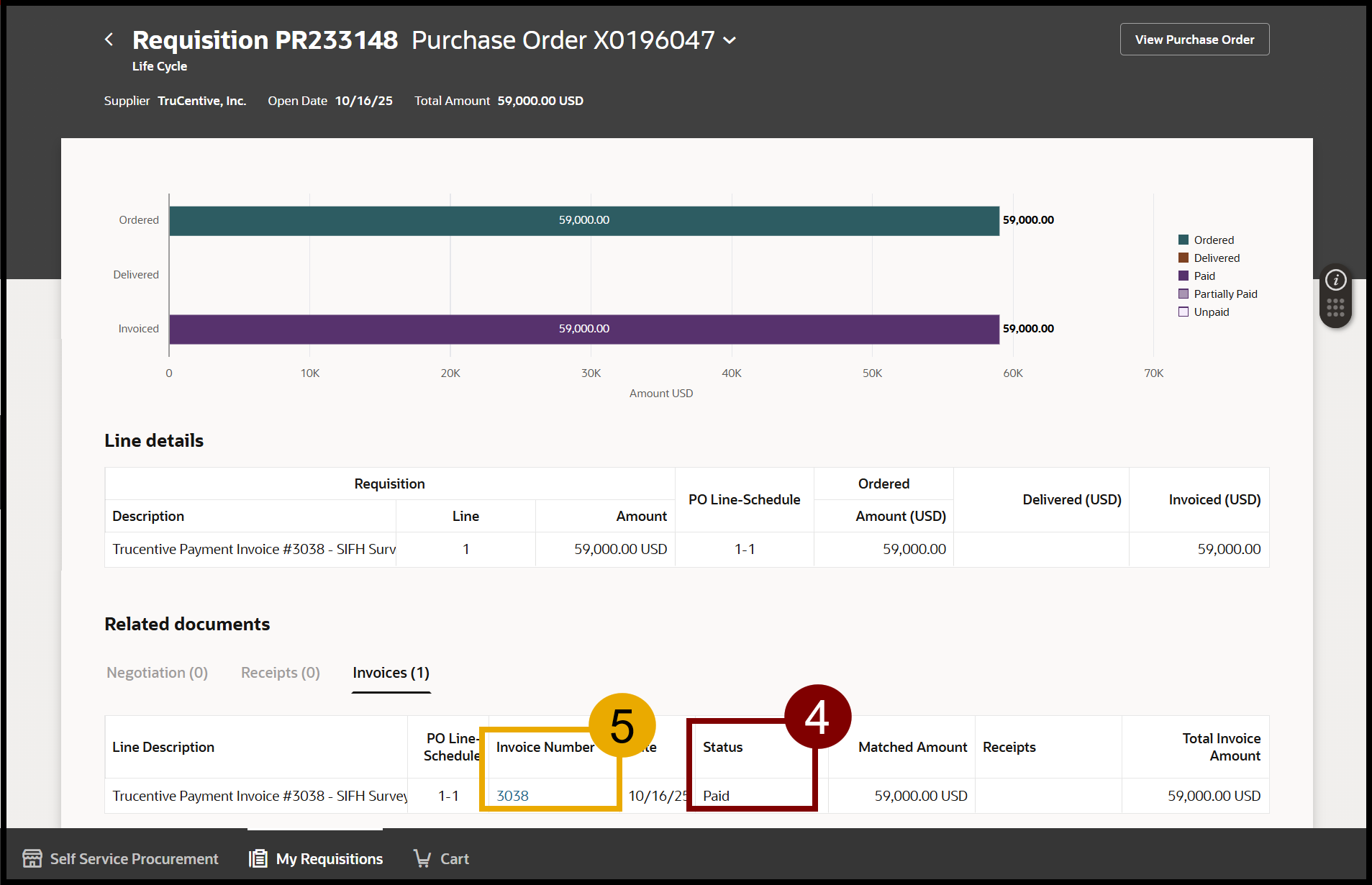The height and width of the screenshot is (885, 1372).
Task: Click the purple Invoiced bar in chart
Action: (x=584, y=329)
